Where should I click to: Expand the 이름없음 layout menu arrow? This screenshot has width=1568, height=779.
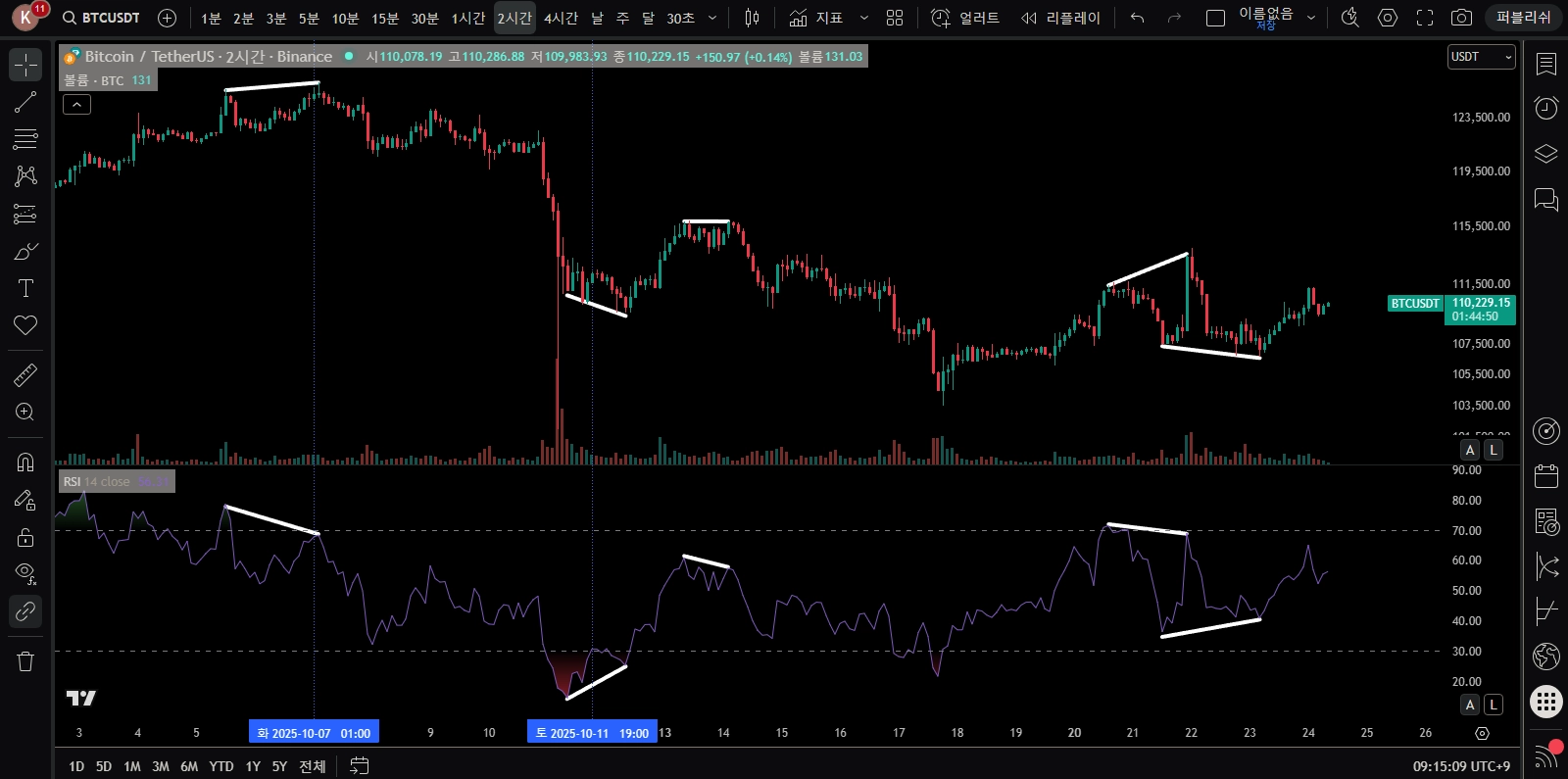(1311, 18)
